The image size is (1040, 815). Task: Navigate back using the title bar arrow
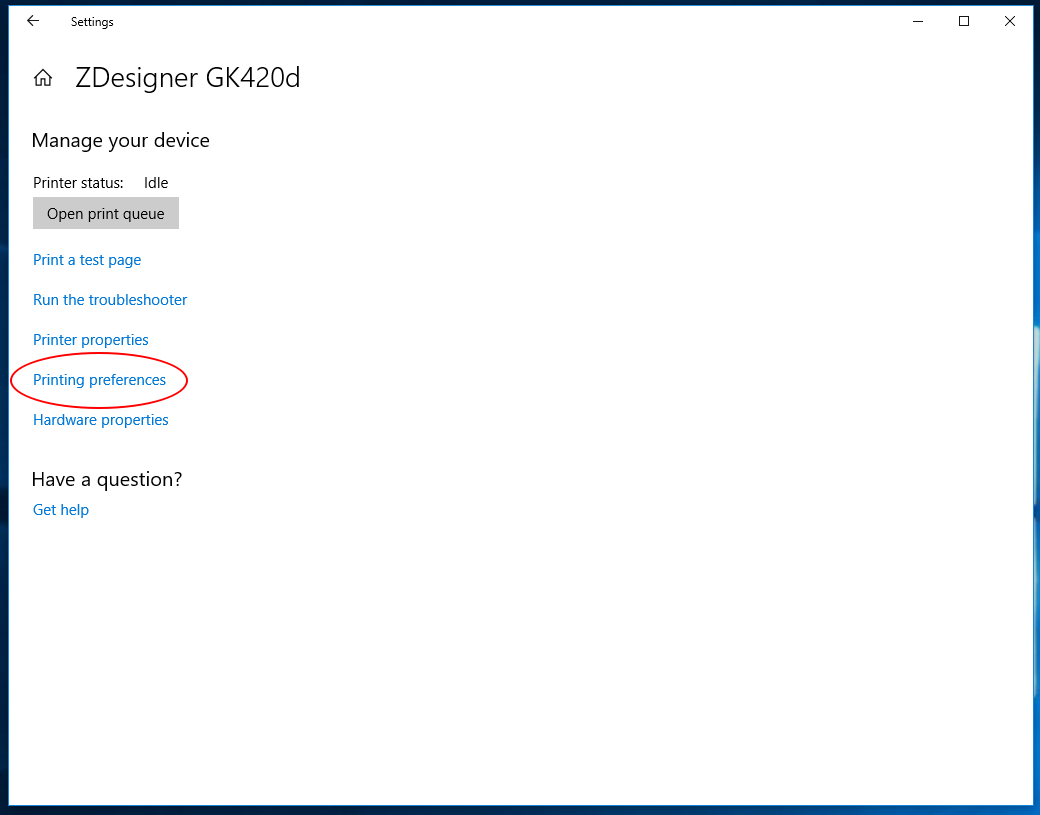32,20
